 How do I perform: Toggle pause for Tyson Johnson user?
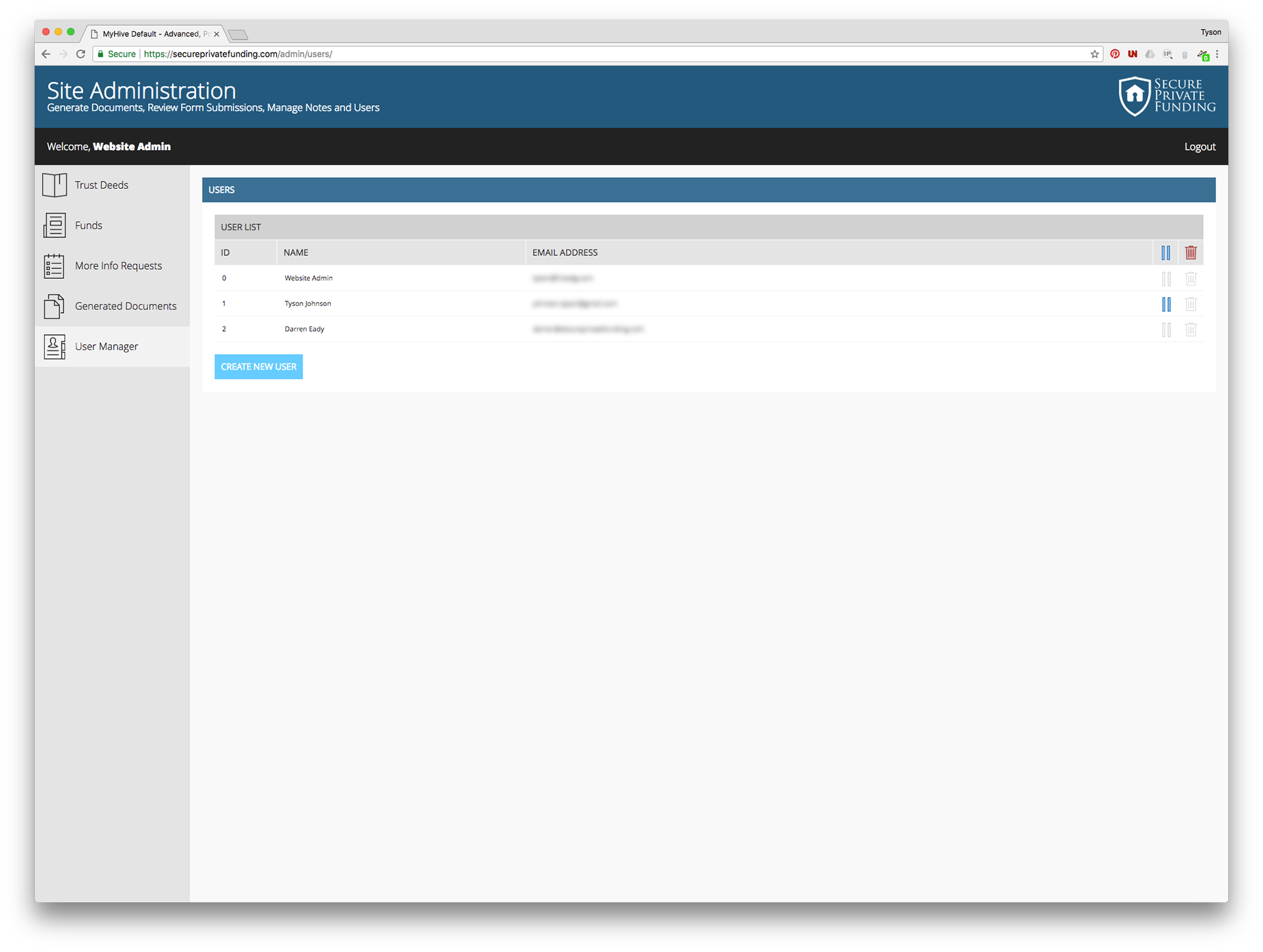(x=1166, y=304)
